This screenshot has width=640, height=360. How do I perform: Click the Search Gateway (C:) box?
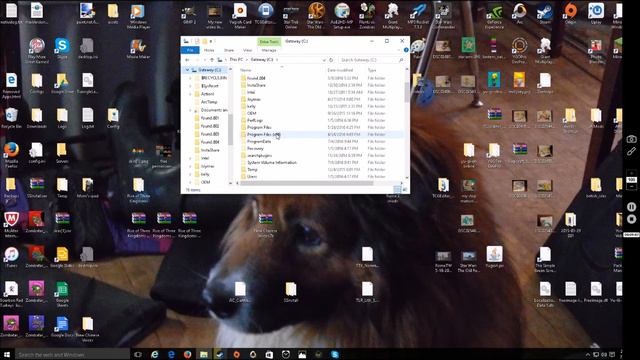(x=371, y=60)
